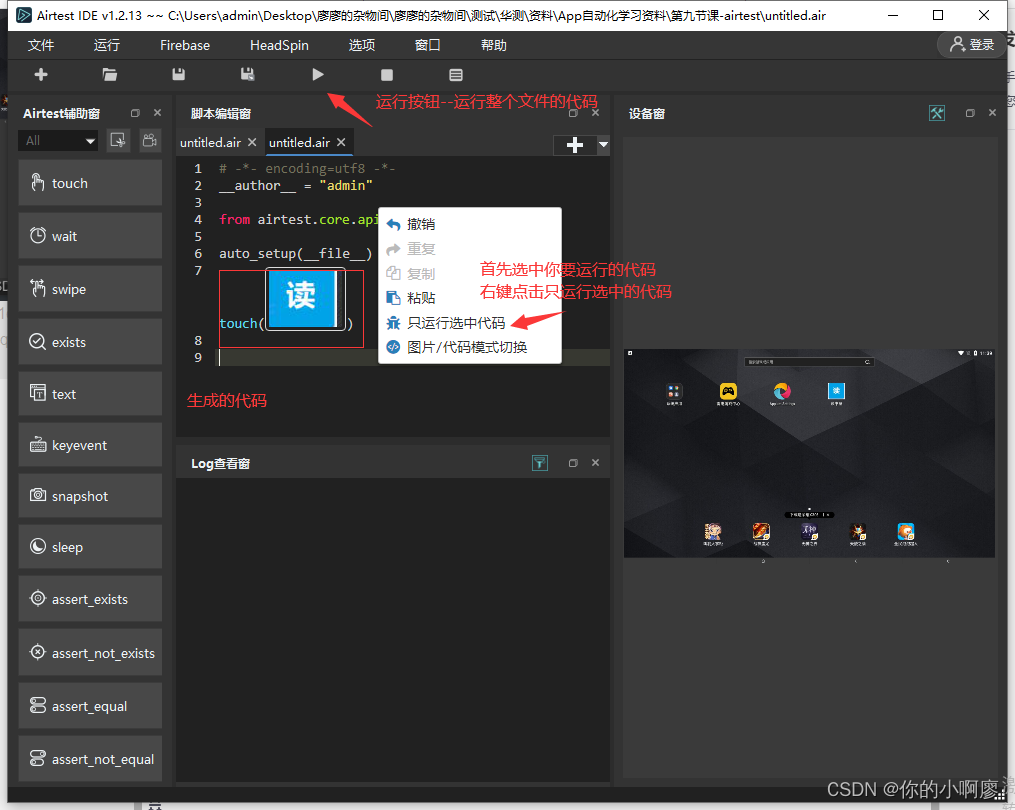
Task: Open the All filter dropdown
Action: (x=58, y=141)
